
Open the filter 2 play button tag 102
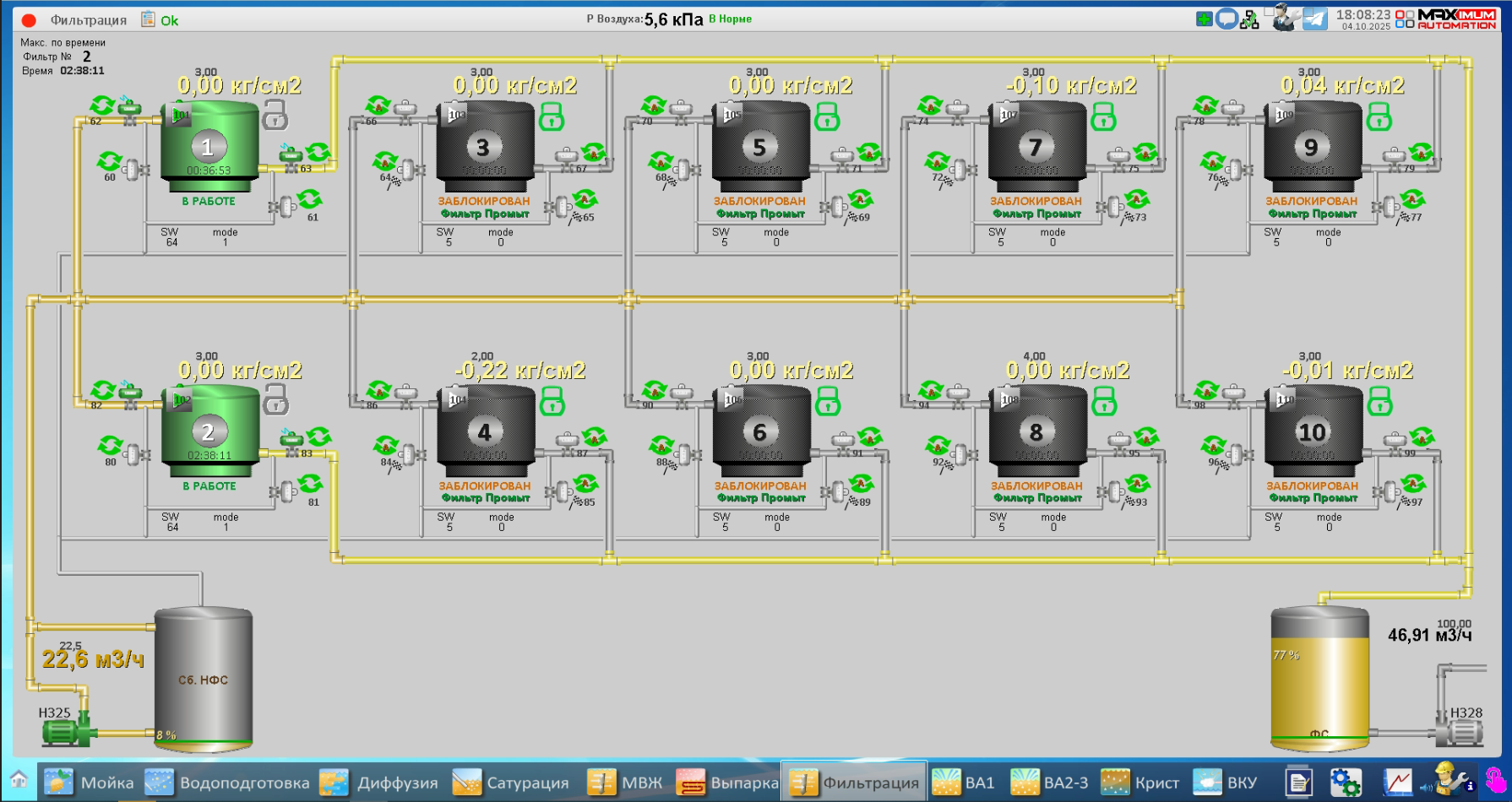pos(181,399)
